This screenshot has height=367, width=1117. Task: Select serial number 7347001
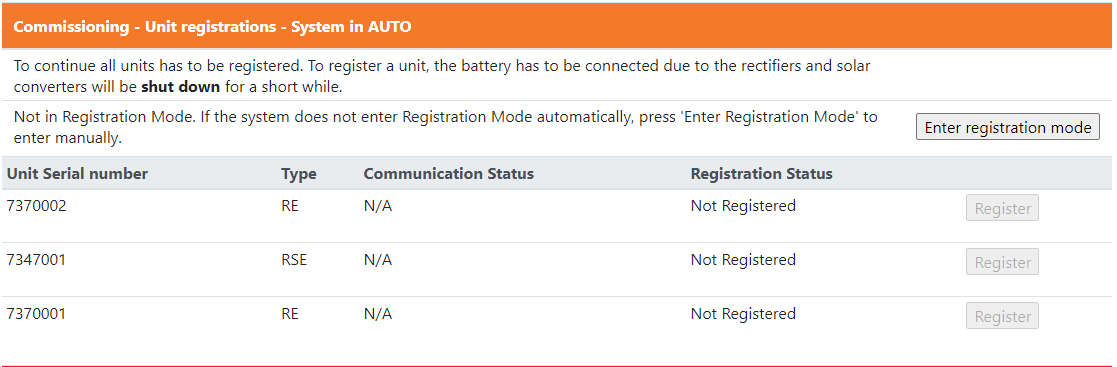click(36, 260)
